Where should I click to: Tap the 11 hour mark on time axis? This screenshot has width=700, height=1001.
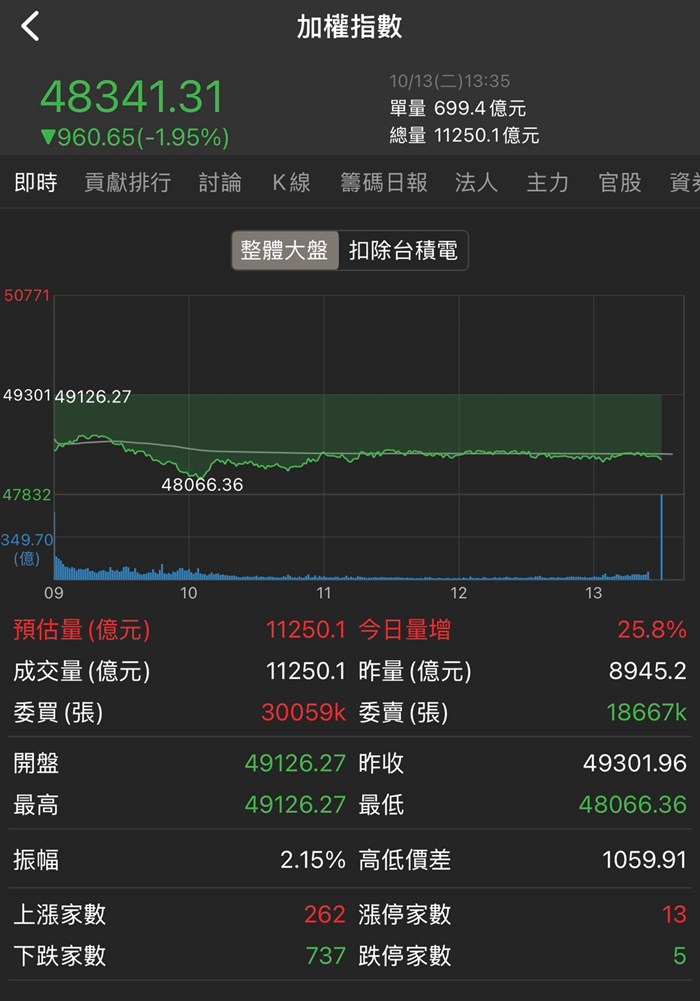(324, 593)
